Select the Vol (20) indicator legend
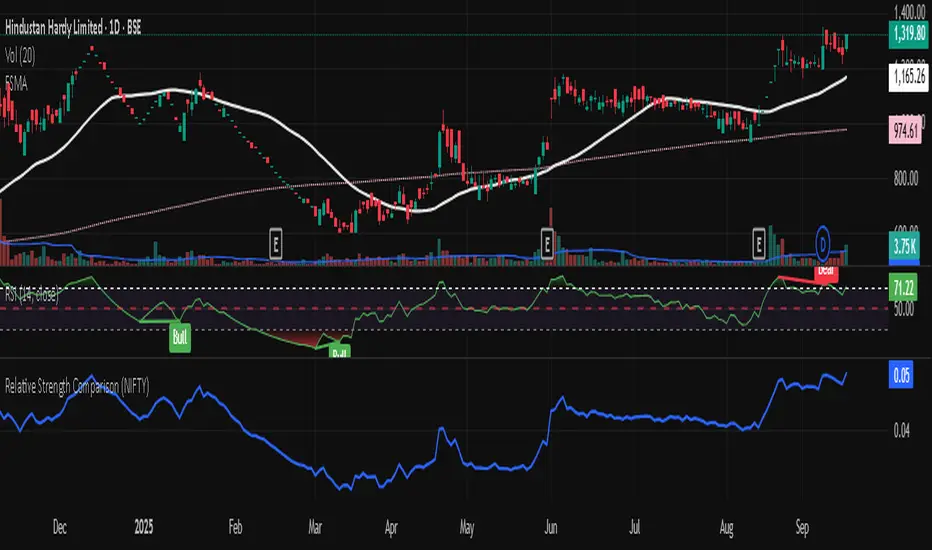 pos(20,56)
